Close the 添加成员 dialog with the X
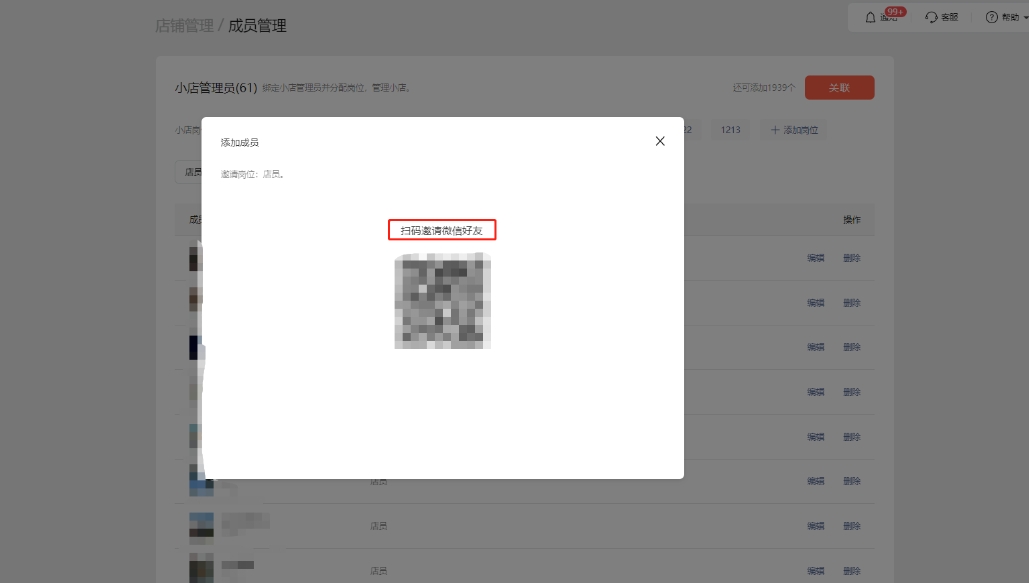1029x583 pixels. point(660,141)
